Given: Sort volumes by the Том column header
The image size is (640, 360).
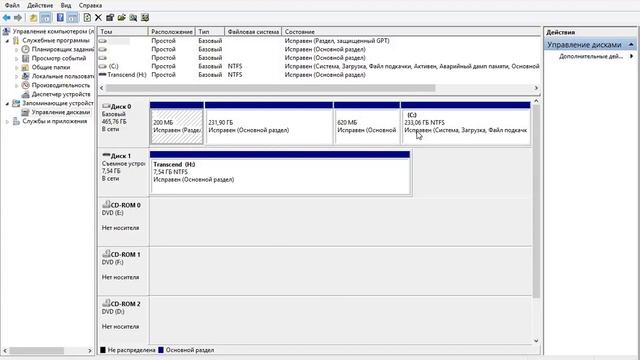Looking at the screenshot, I should click(123, 31).
